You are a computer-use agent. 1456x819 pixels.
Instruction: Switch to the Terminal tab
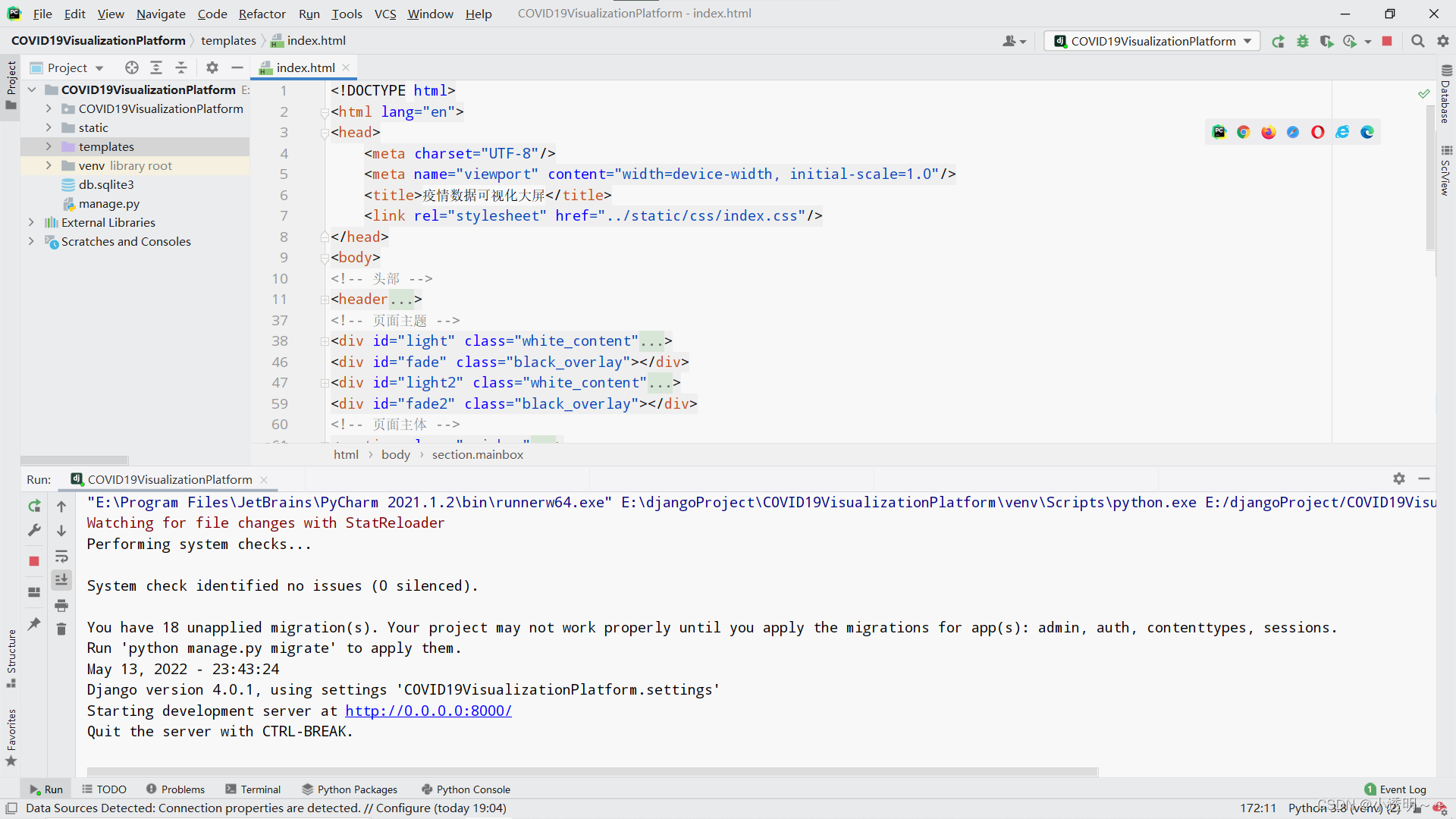(x=253, y=789)
